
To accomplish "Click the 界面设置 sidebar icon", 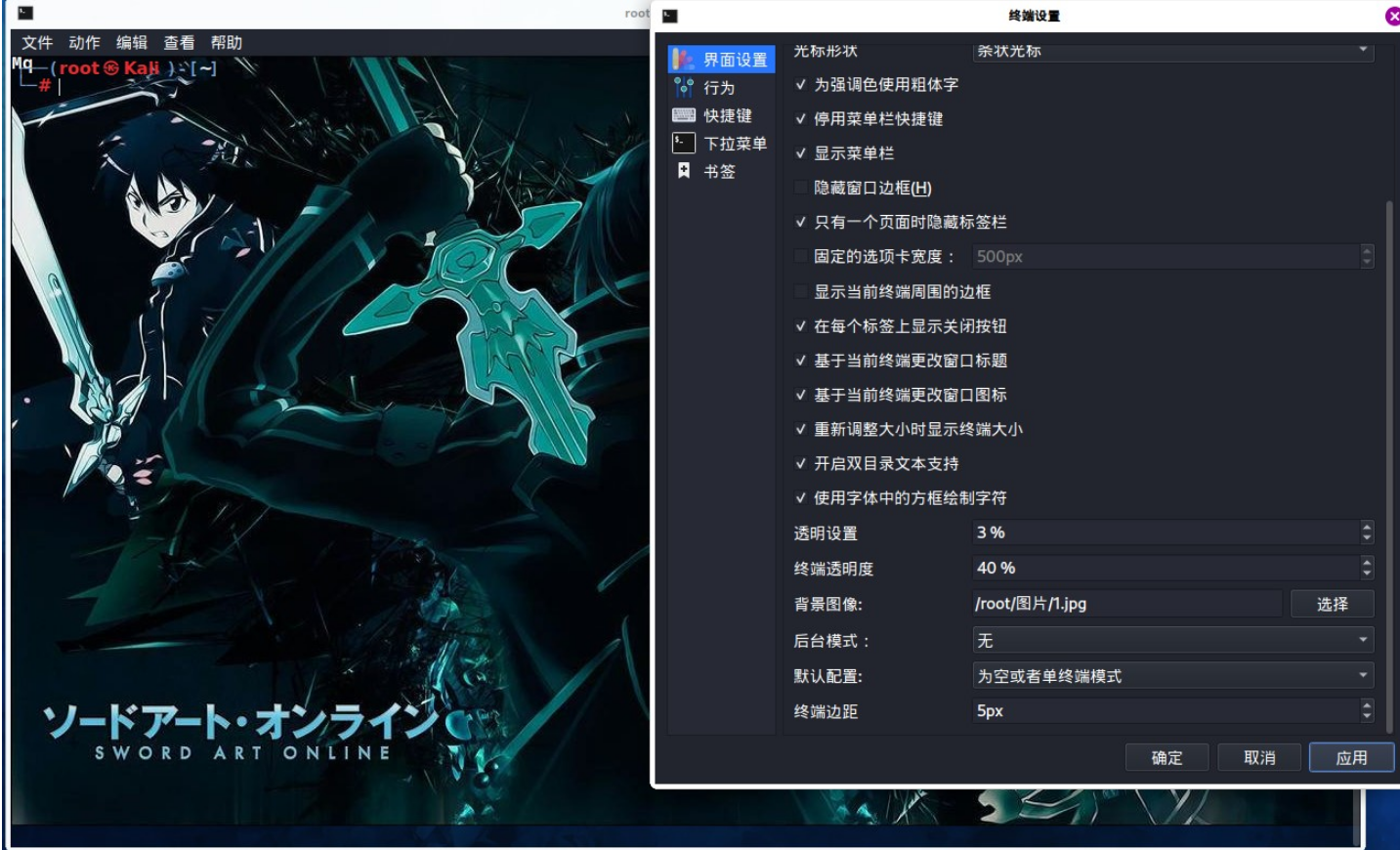I will coord(684,60).
